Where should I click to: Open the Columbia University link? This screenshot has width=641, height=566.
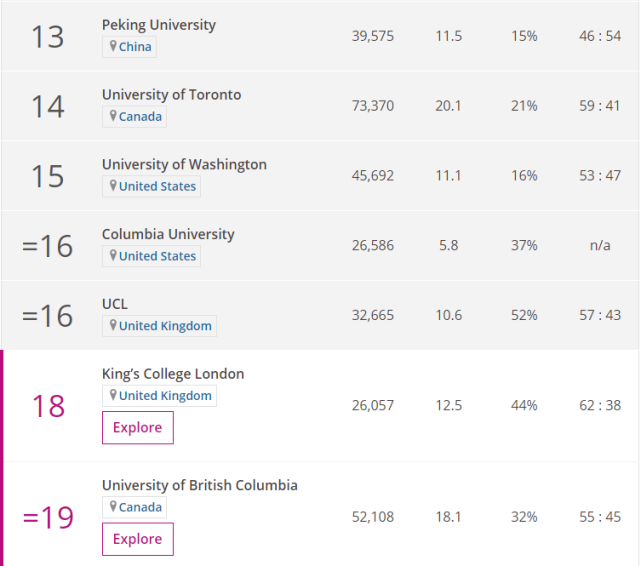pos(168,234)
